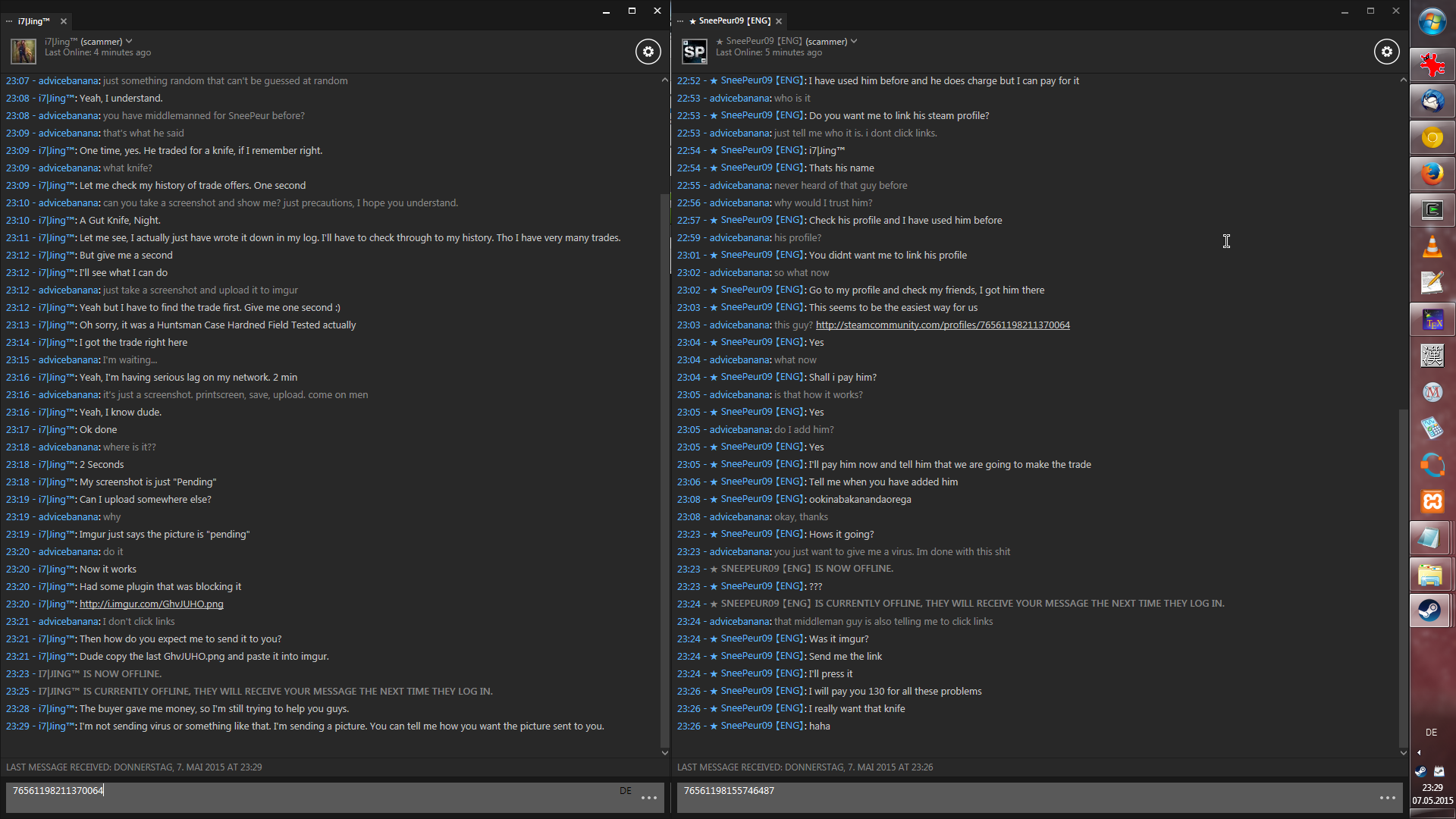Screen dimensions: 1456x819
Task: Click the emoticon button in right chat input
Action: [x=1388, y=798]
